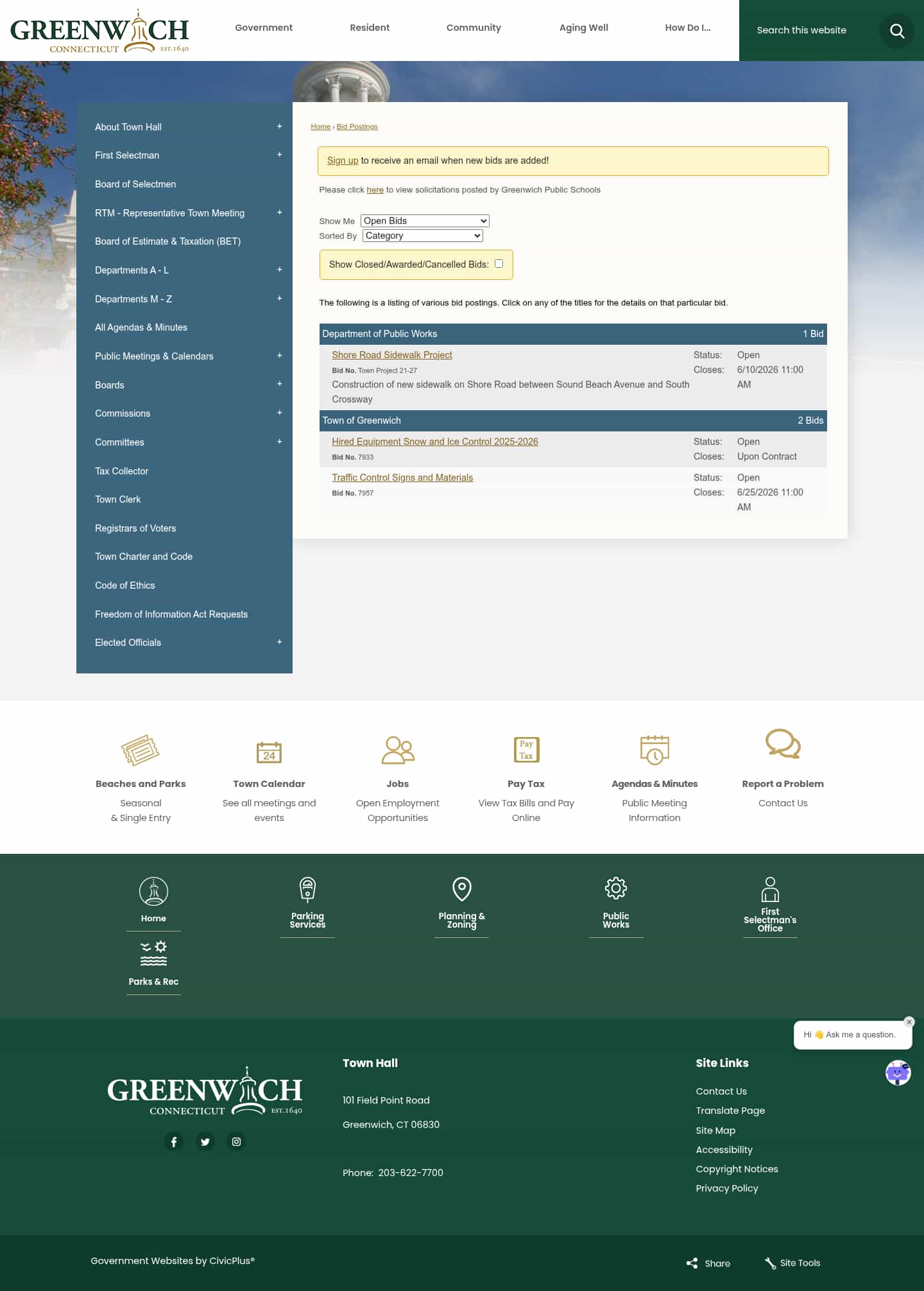Expand Departments M - Z submenu
Image resolution: width=924 pixels, height=1291 pixels.
pyautogui.click(x=279, y=299)
